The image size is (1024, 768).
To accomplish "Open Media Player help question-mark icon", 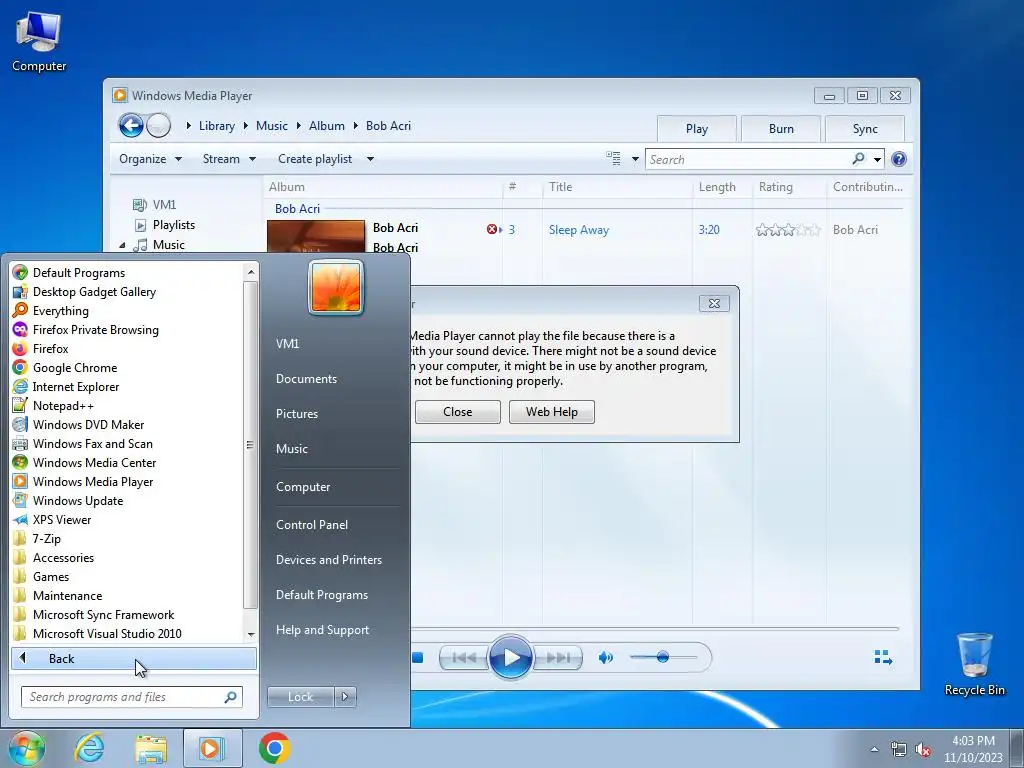I will (x=899, y=159).
